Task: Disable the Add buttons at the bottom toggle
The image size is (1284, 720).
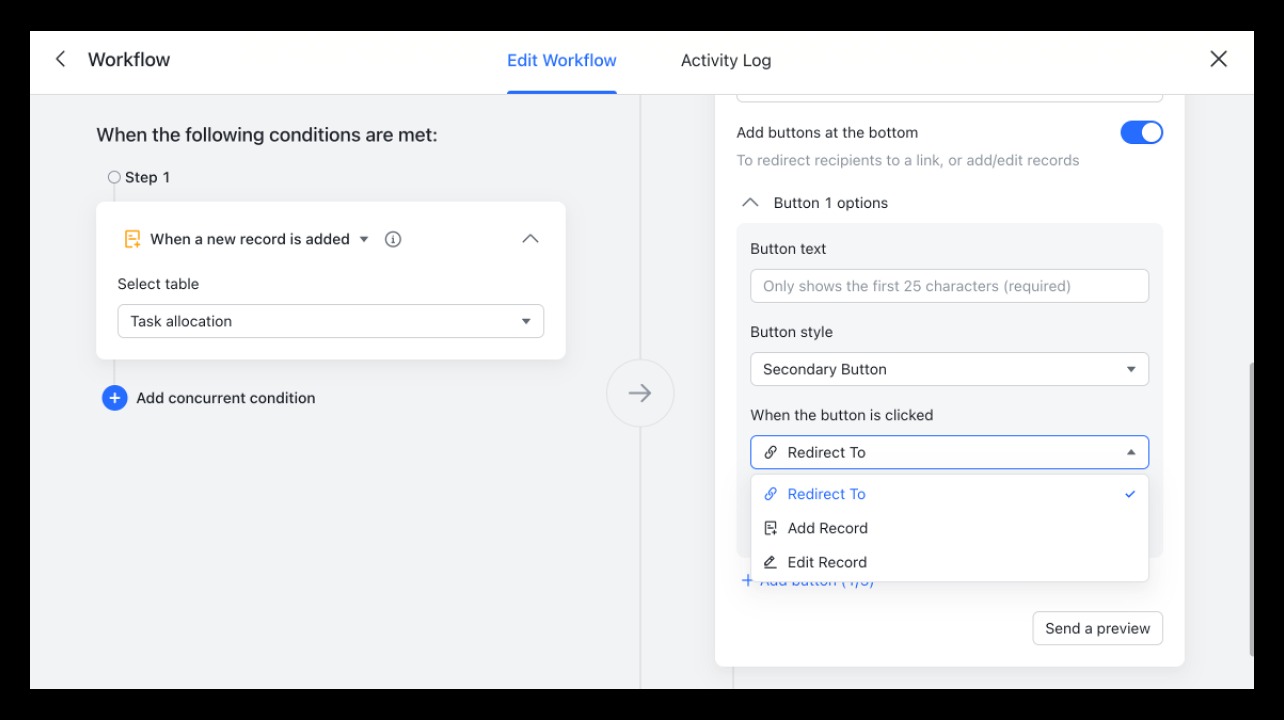Action: point(1141,132)
